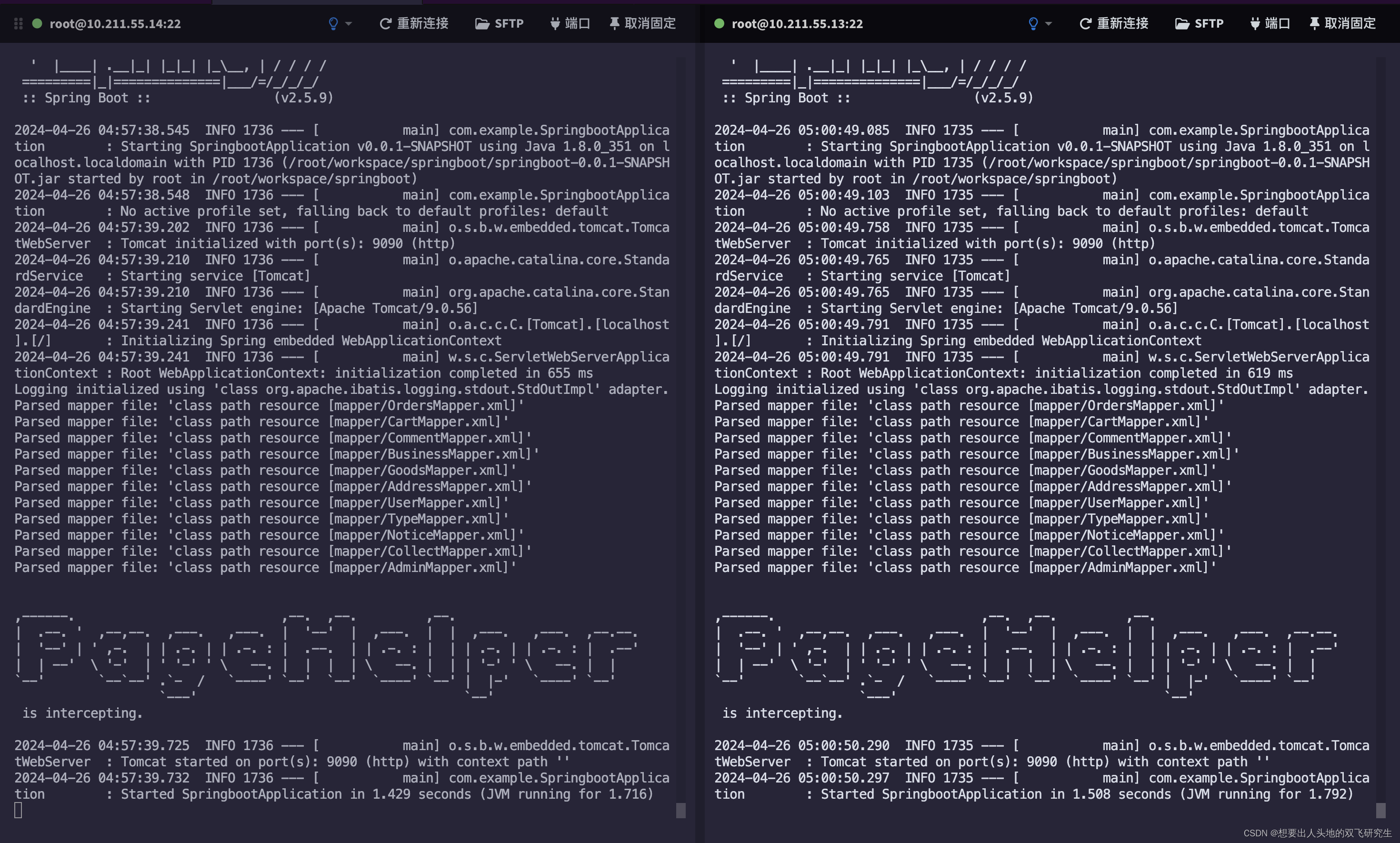Click green connection status dot for 10.211.55.13
1400x843 pixels.
[x=719, y=23]
